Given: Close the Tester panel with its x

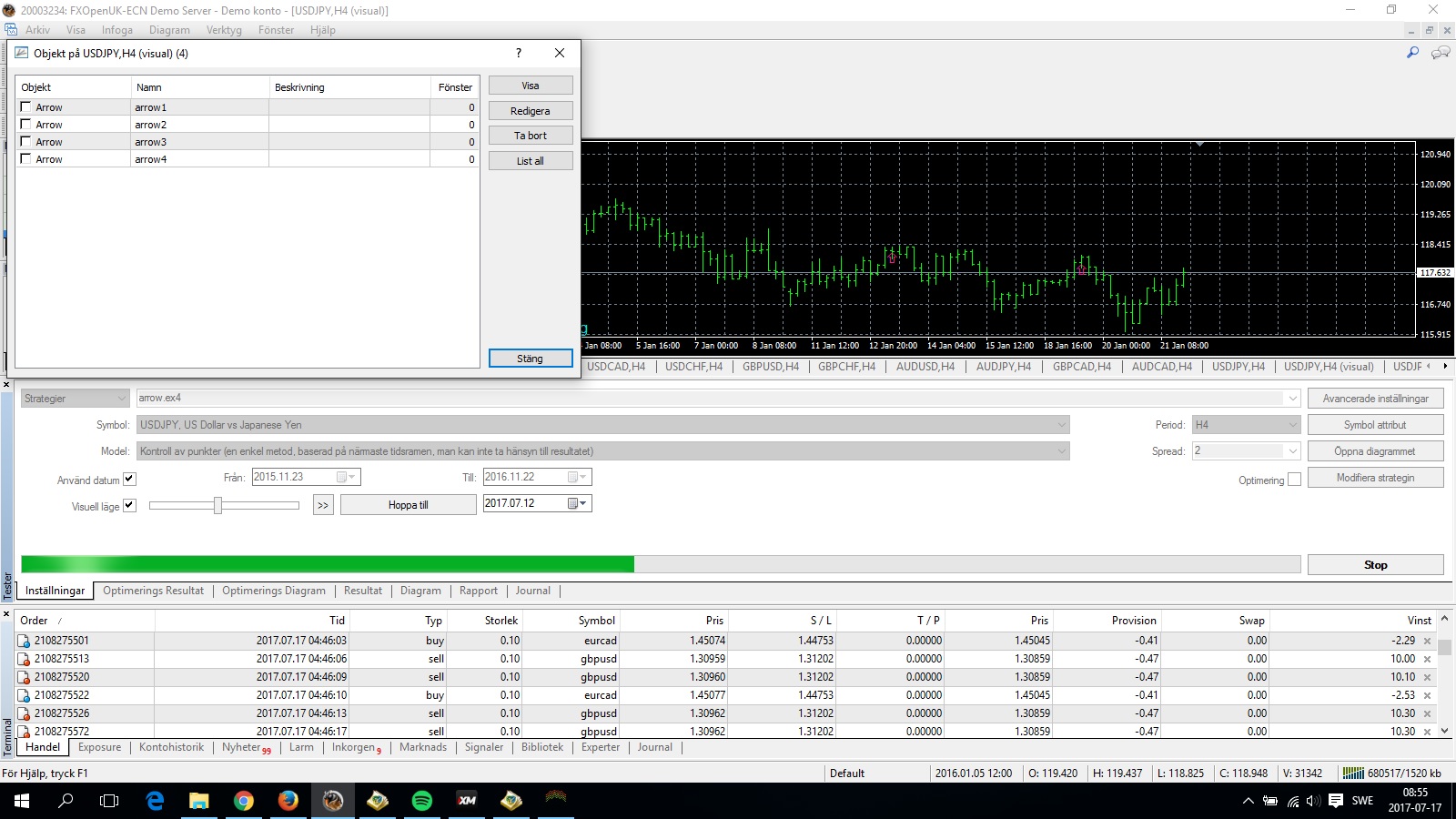Looking at the screenshot, I should (x=6, y=385).
